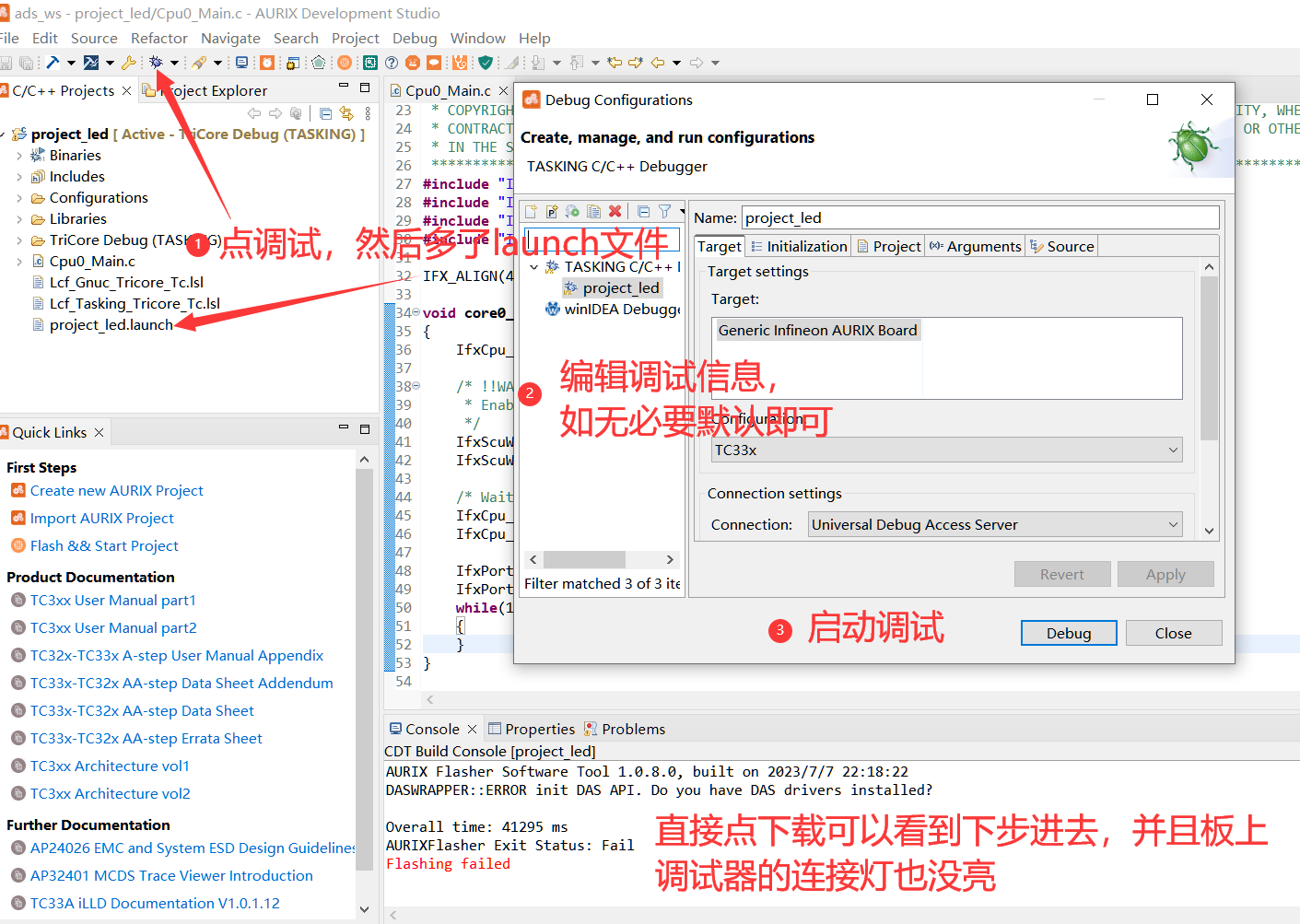This screenshot has width=1300, height=924.
Task: Open Import AURIX Project link
Action: coord(101,519)
